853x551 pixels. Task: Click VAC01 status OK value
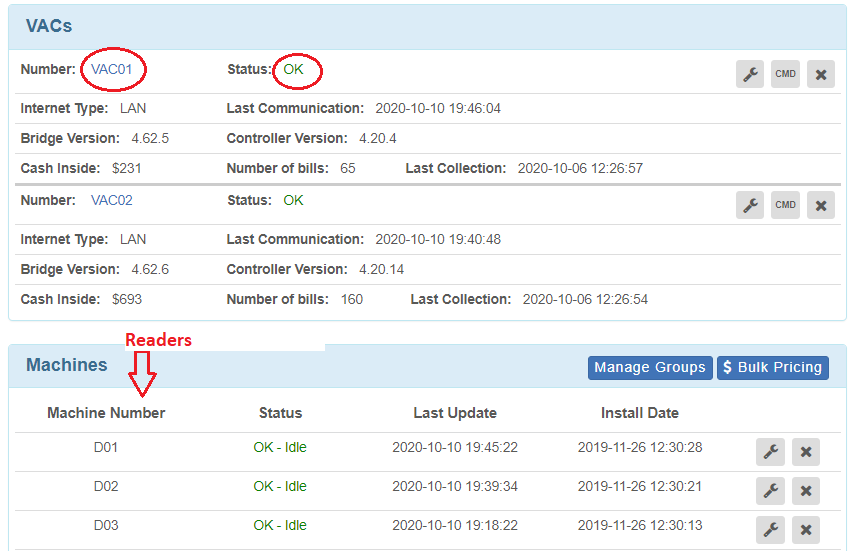[x=293, y=70]
